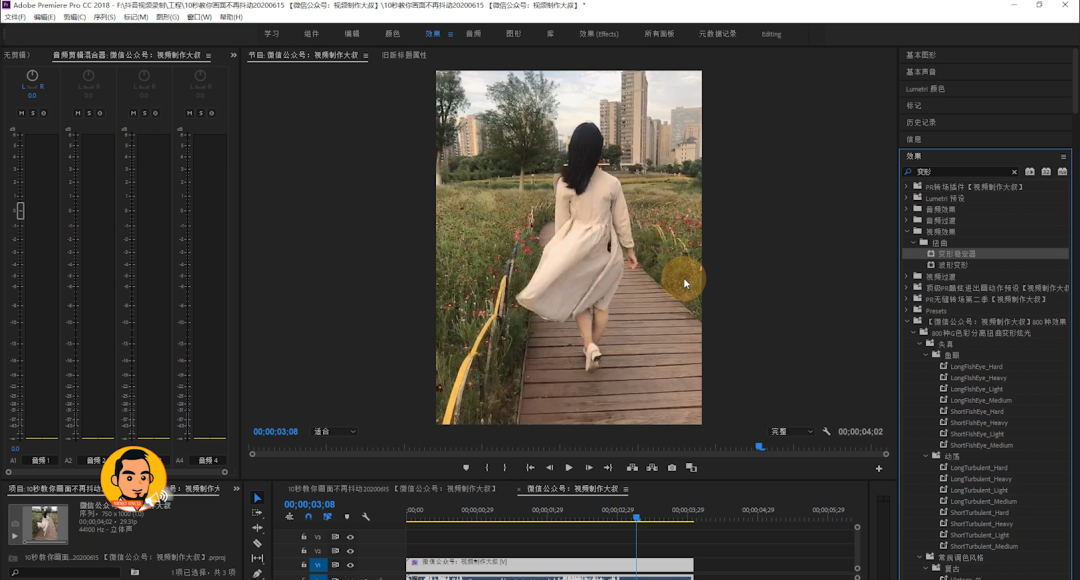Switch to Editing workspace tab

pyautogui.click(x=771, y=34)
